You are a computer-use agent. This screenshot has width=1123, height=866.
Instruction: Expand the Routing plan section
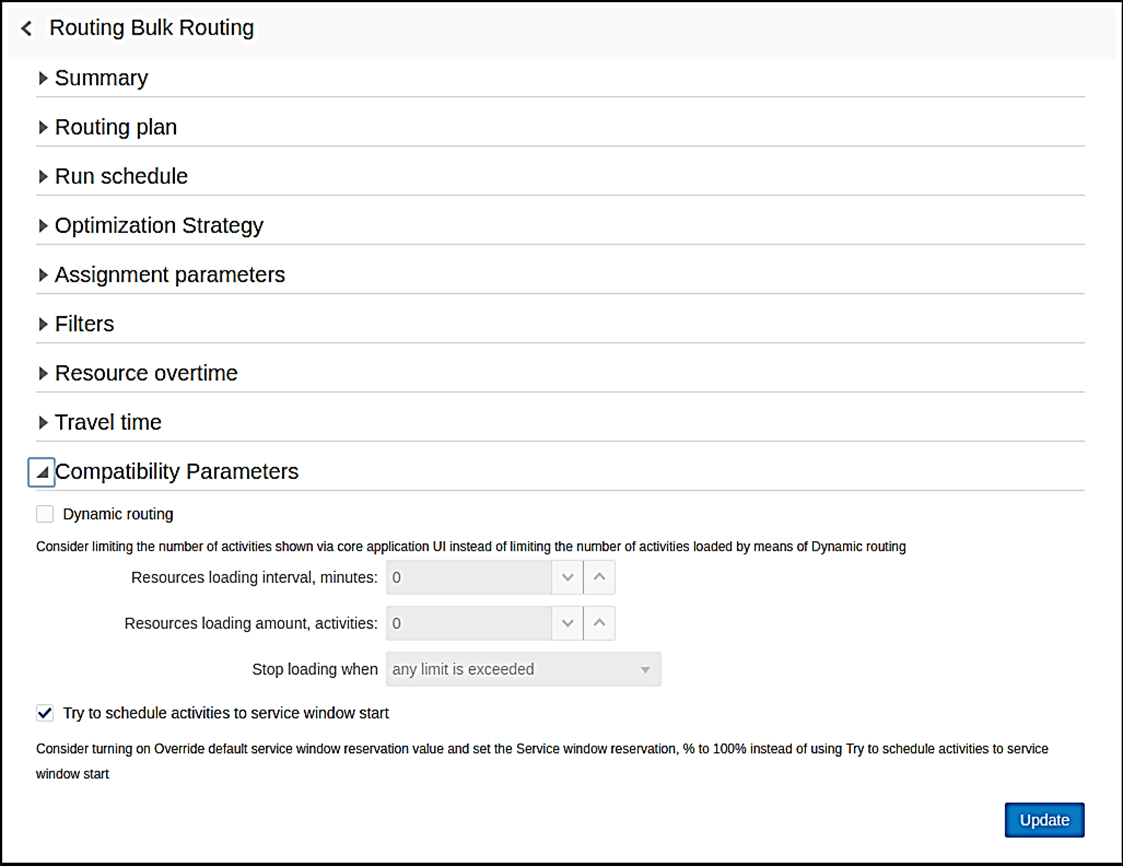click(x=43, y=127)
